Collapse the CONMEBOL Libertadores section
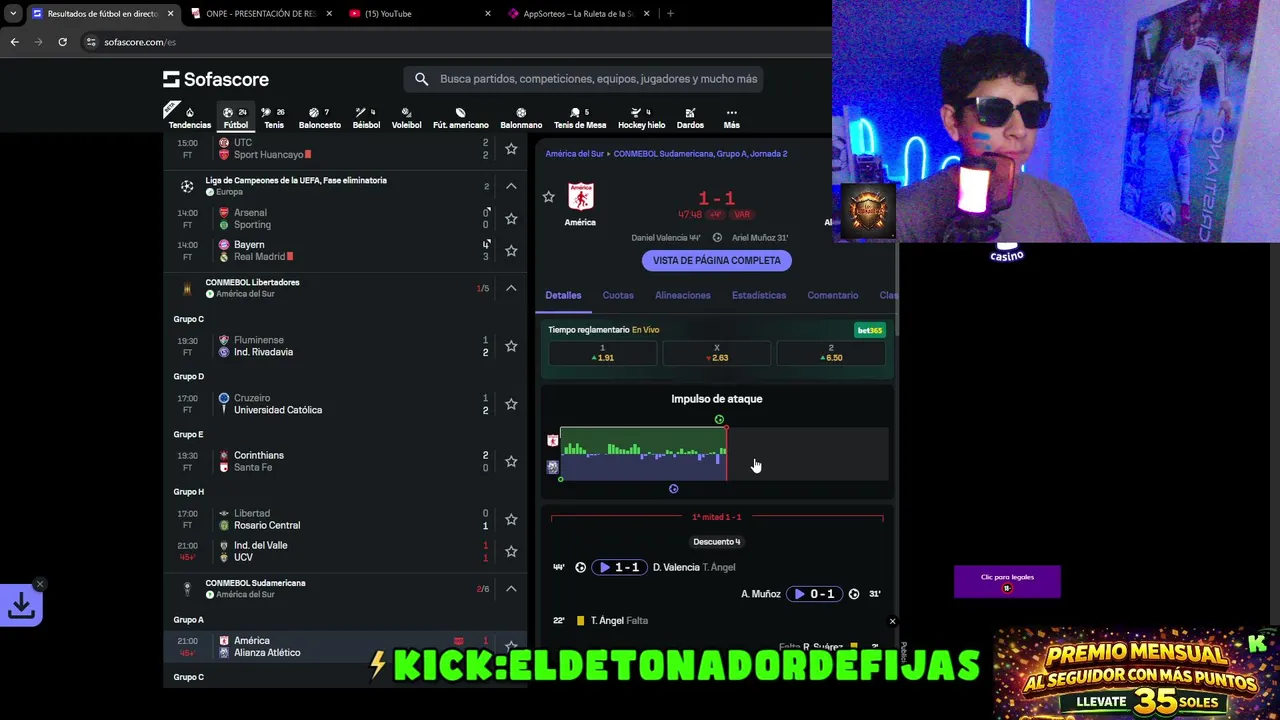 tap(511, 288)
